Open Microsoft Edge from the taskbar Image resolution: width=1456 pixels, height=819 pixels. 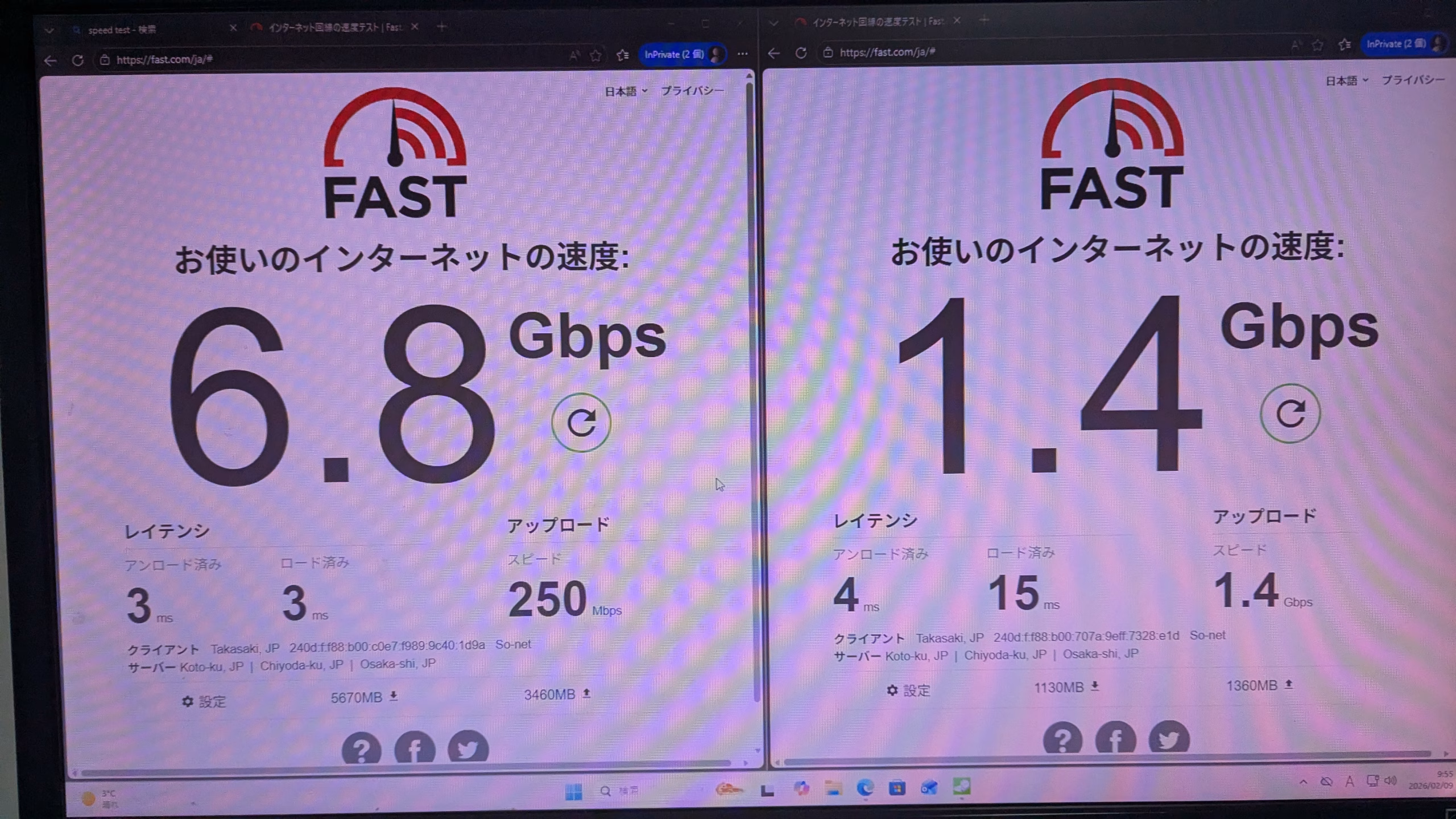(865, 788)
